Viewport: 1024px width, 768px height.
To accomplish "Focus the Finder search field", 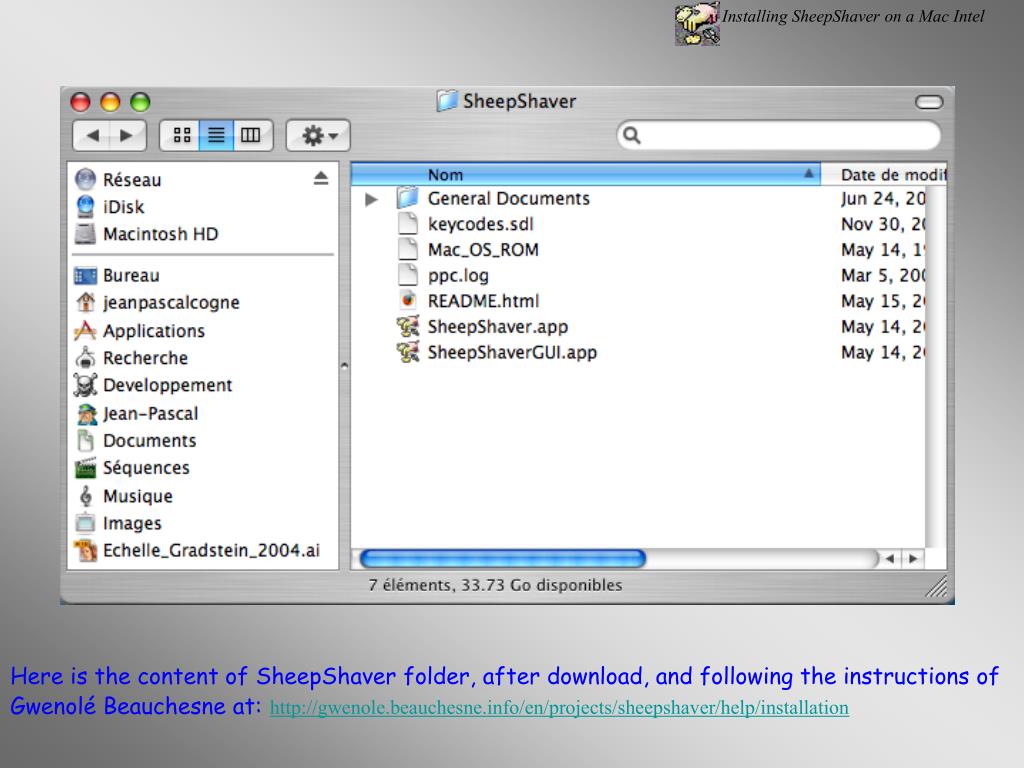I will click(778, 135).
